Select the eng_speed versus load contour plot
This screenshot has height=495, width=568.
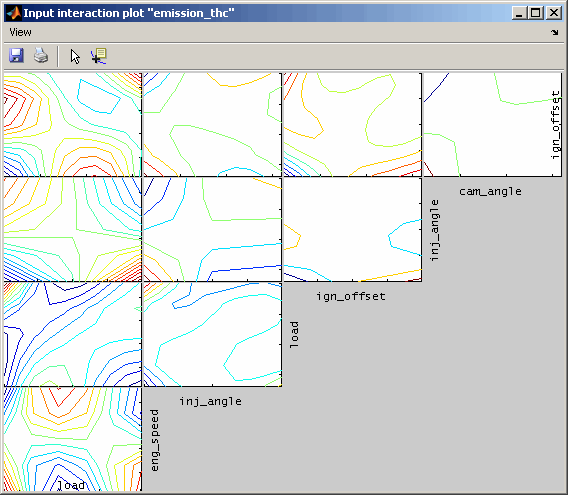click(x=72, y=439)
